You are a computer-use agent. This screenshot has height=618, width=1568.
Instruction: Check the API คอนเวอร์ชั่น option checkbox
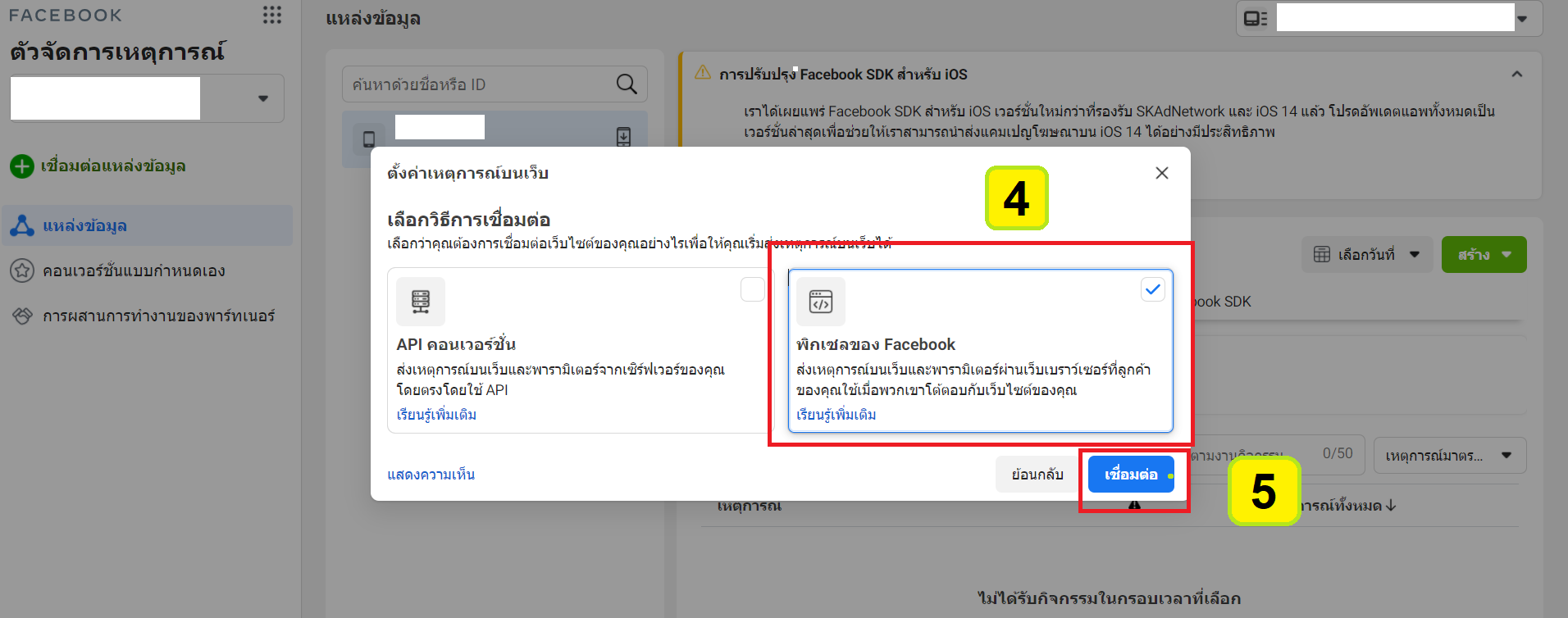click(x=752, y=289)
